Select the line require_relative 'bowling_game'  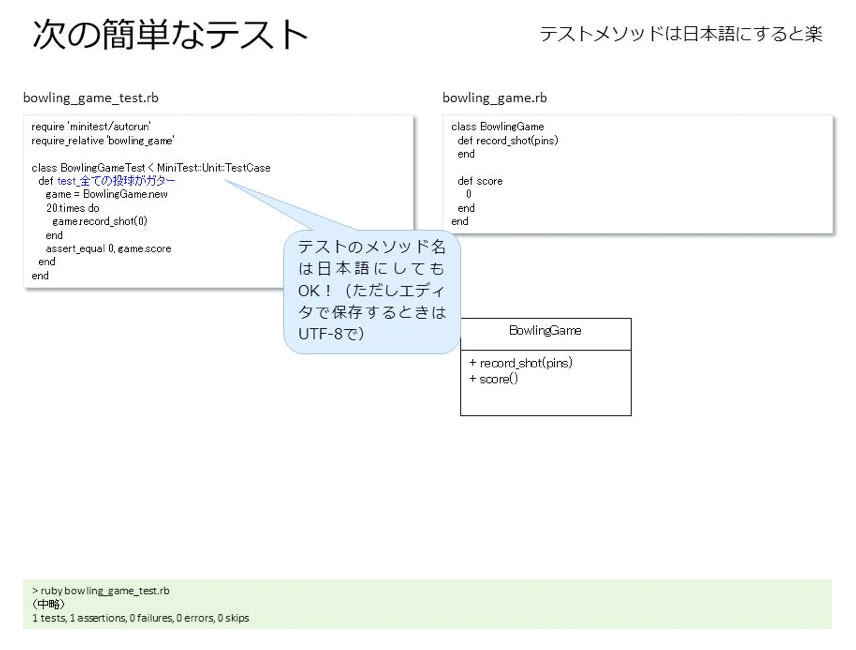103,140
